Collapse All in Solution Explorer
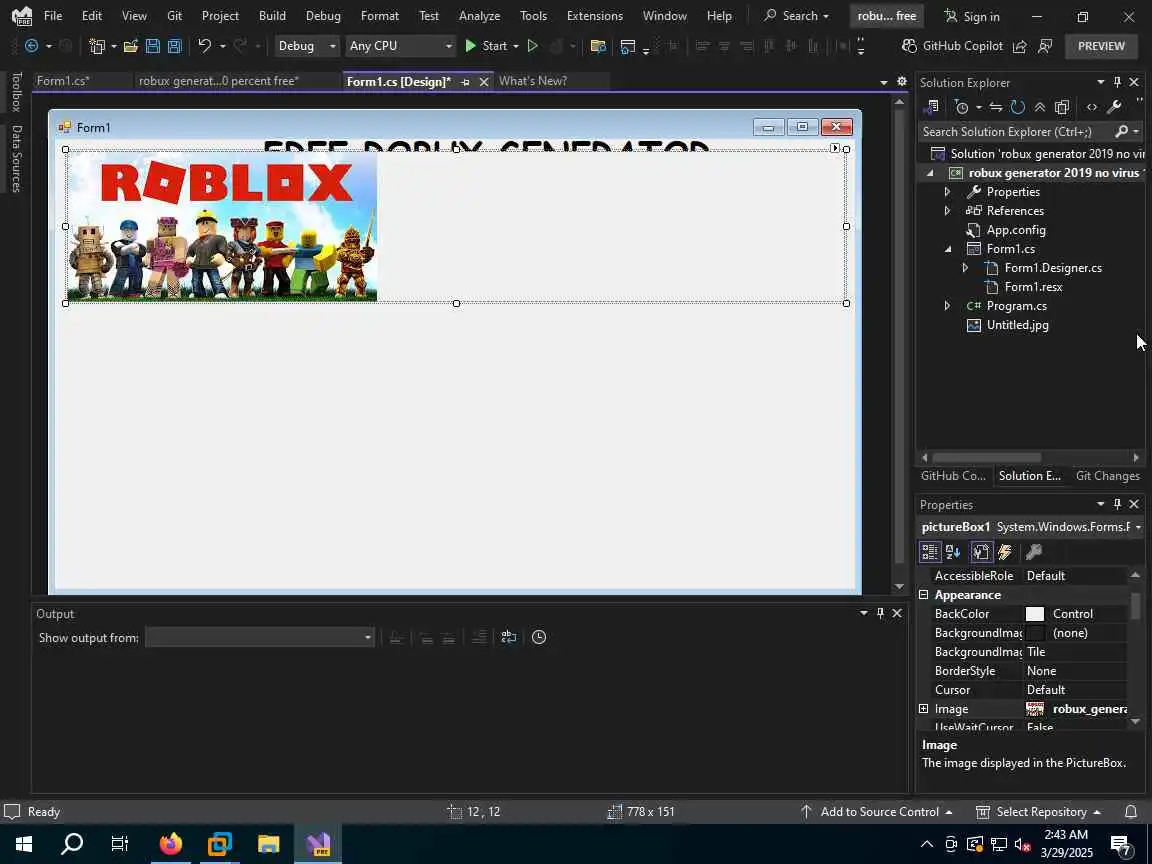 pyautogui.click(x=1040, y=107)
